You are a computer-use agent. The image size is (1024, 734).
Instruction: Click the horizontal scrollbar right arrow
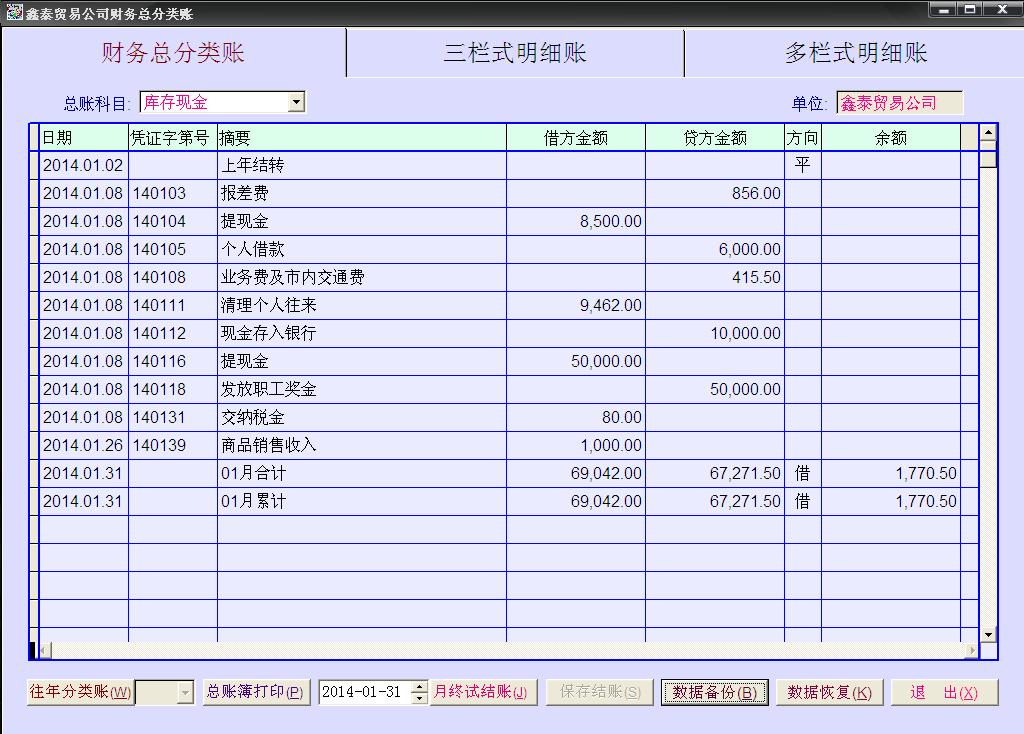(x=971, y=651)
